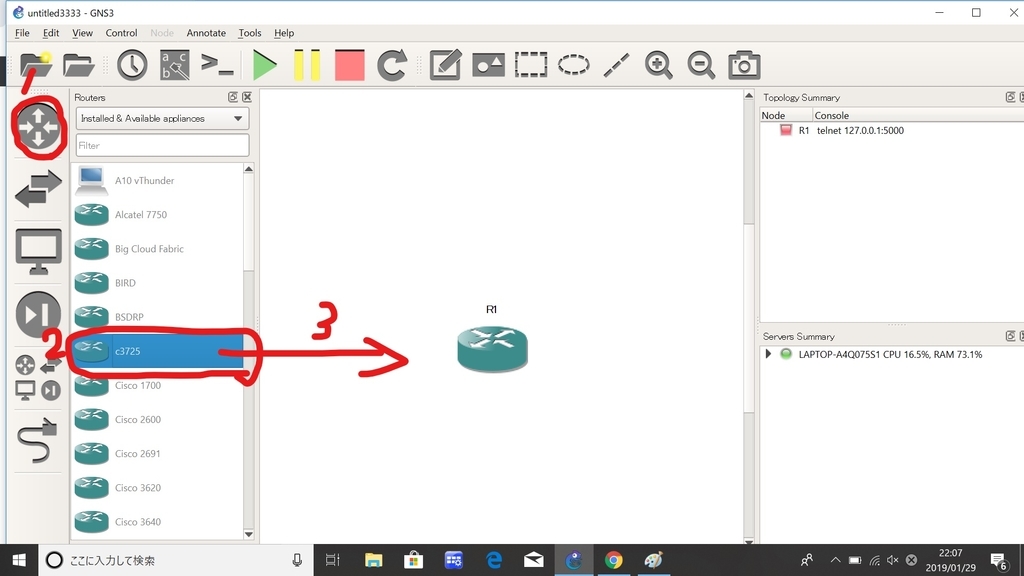Click the open project folder icon
The image size is (1024, 576).
pos(78,65)
